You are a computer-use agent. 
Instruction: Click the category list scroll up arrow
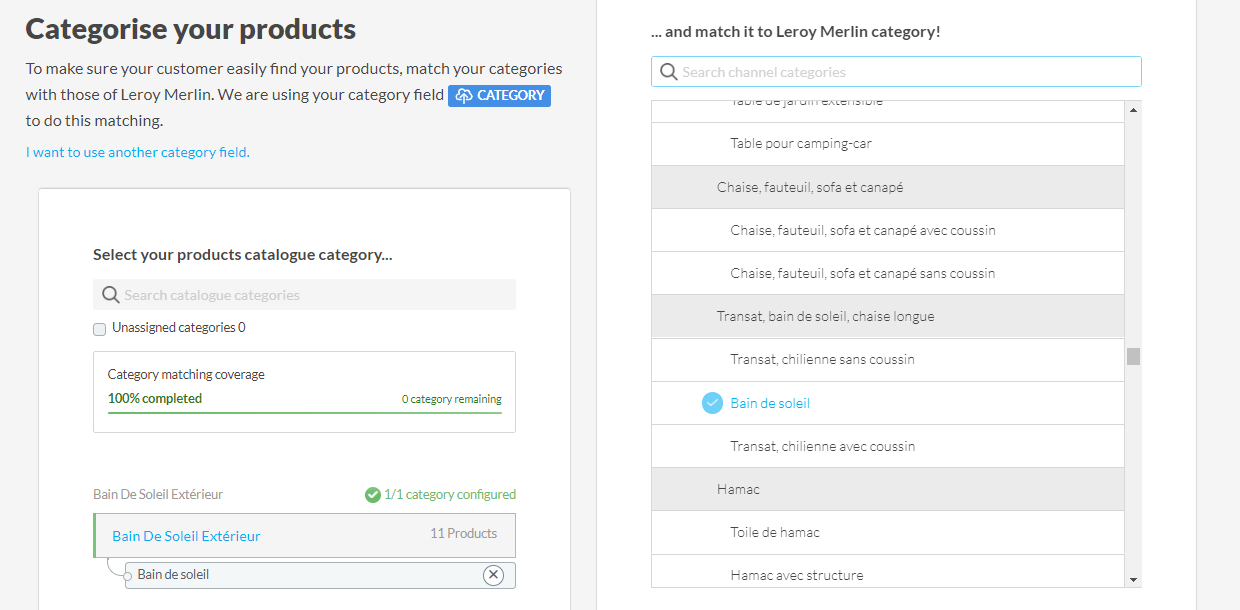(1133, 110)
